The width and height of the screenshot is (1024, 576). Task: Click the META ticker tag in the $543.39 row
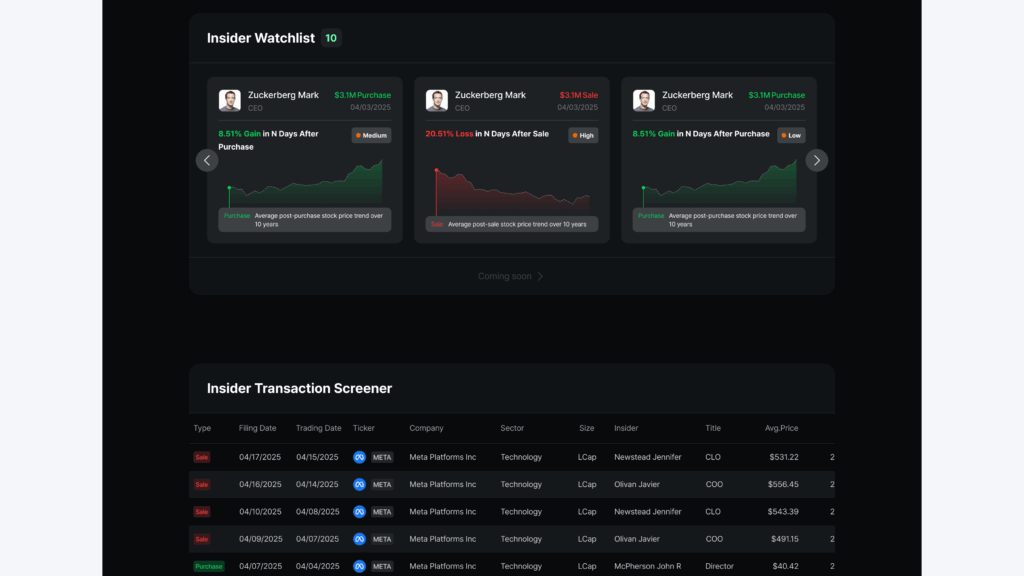tap(382, 512)
